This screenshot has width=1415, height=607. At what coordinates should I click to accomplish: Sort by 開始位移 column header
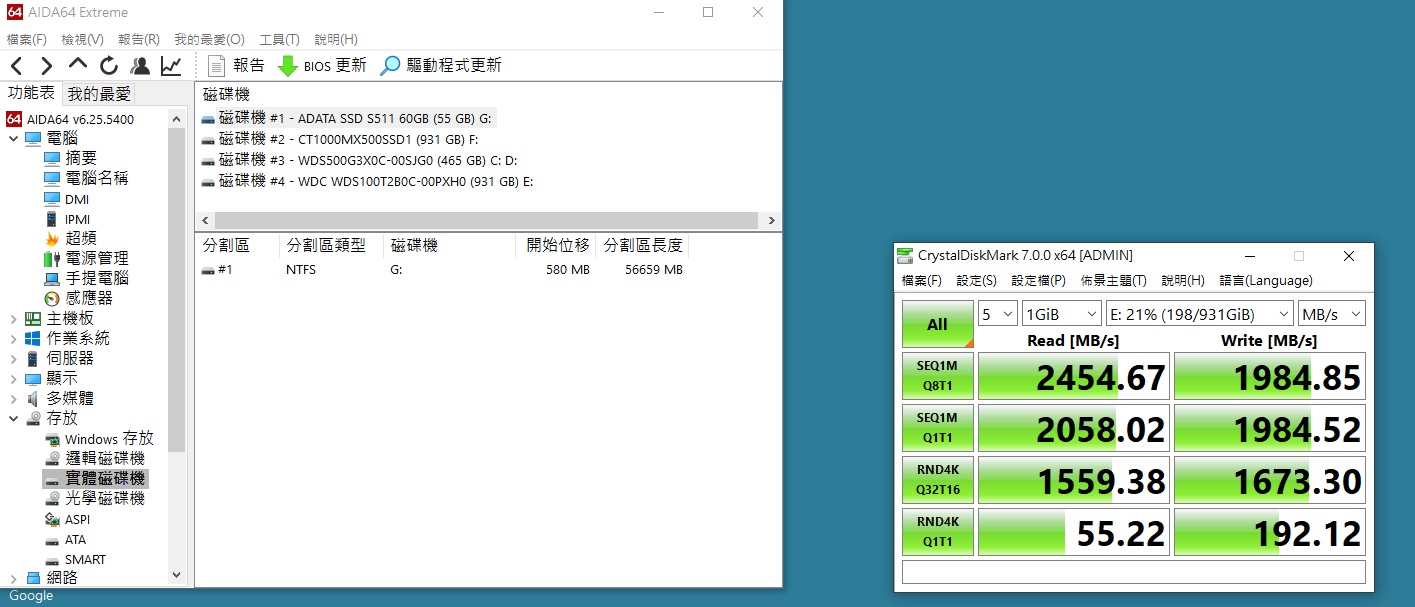coord(555,245)
